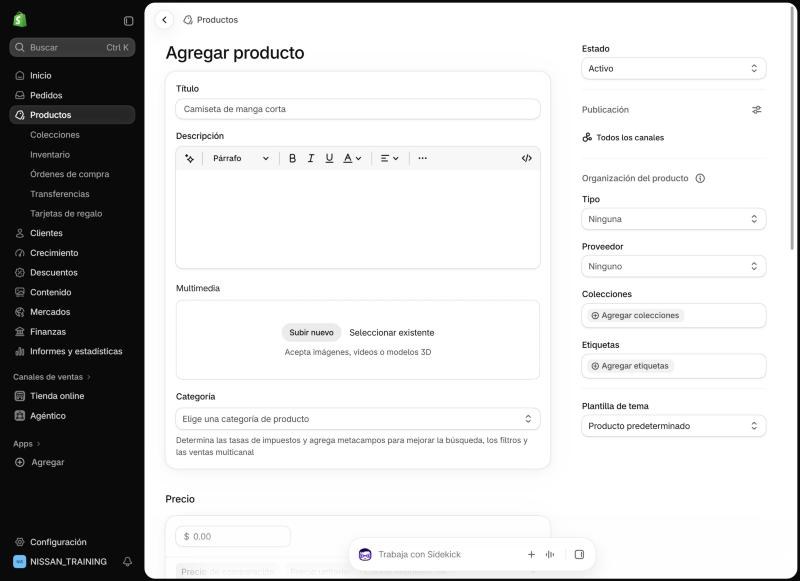Open Plantilla de tema dropdown
The image size is (800, 581).
[x=673, y=426]
